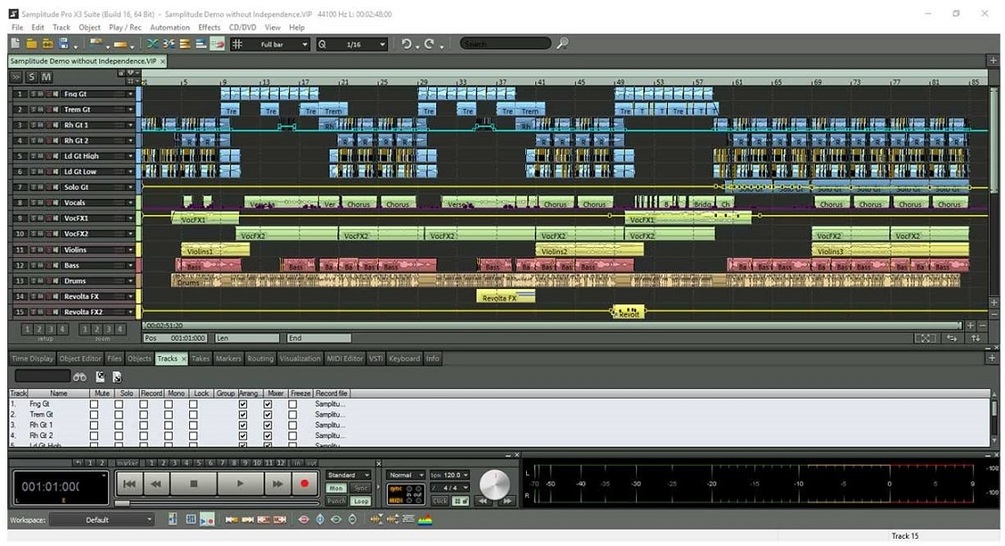Viewport: 1005px width, 546px height.
Task: Click the metronome Click button
Action: 440,500
